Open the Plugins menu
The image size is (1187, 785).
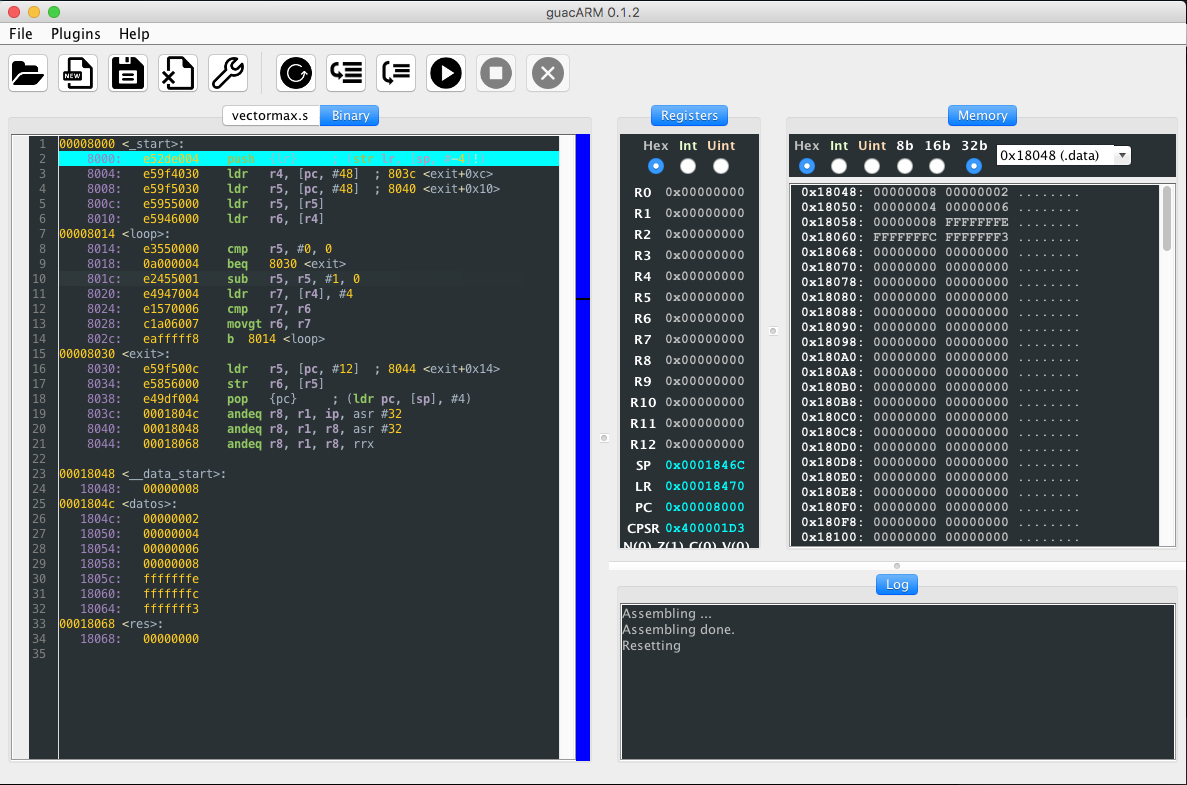[76, 34]
